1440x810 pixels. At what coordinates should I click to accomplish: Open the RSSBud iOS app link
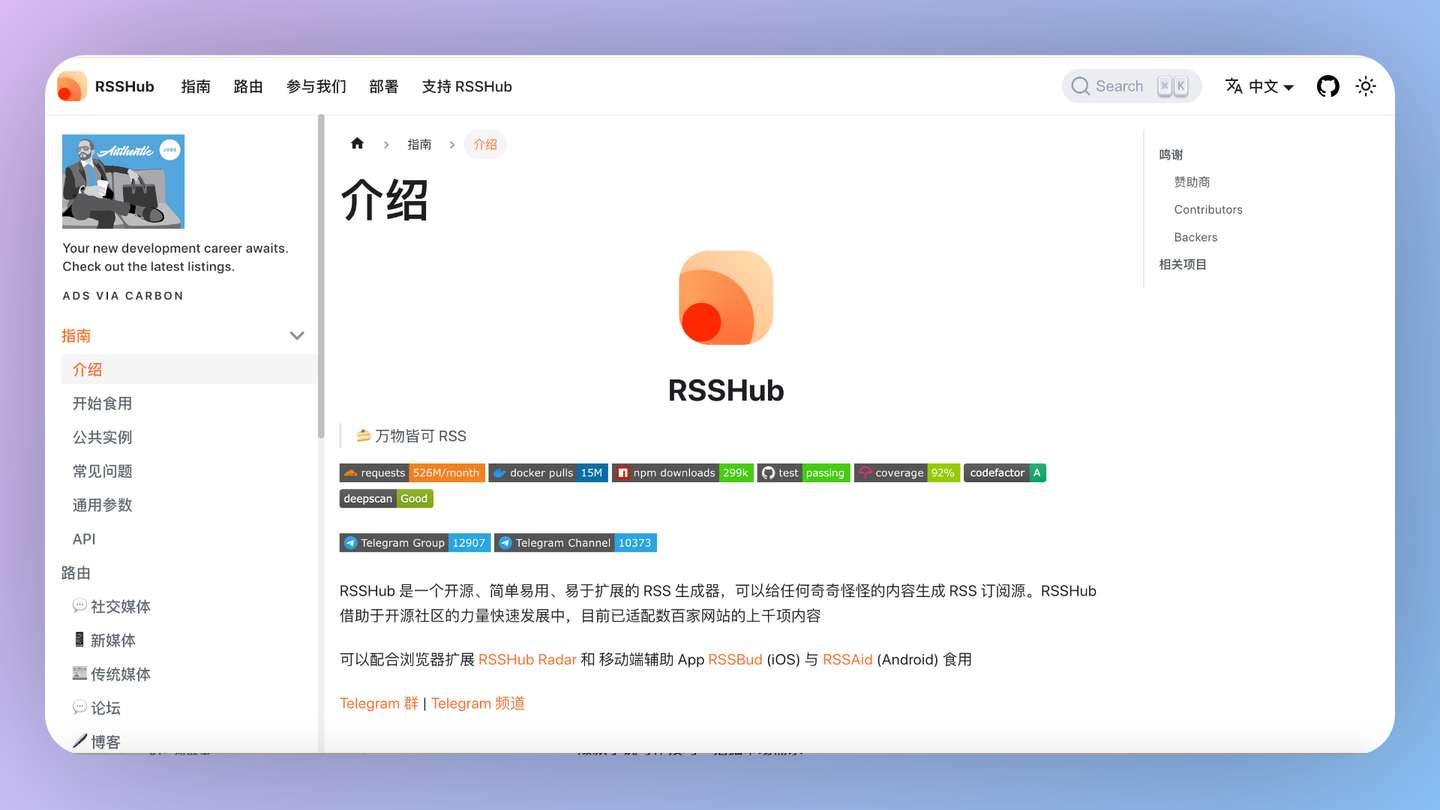(x=735, y=659)
